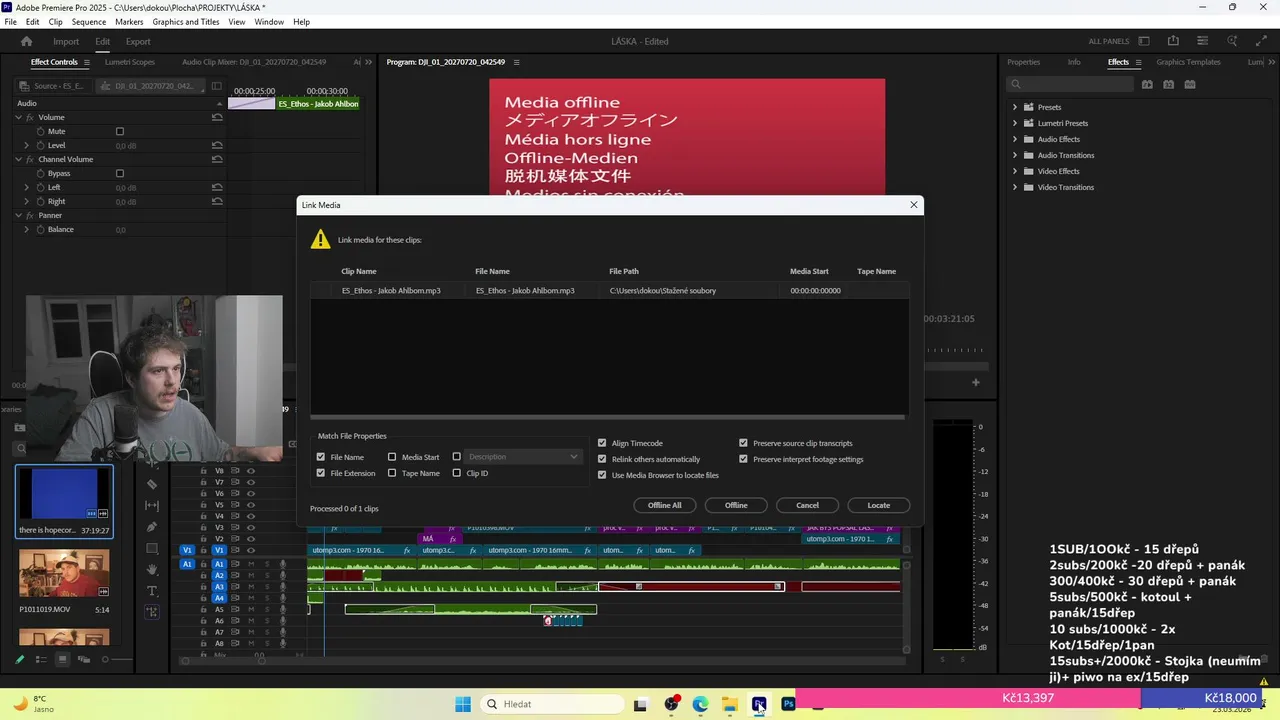Screen dimensions: 1280x720
Task: Uncheck the File Extension checkbox
Action: click(321, 473)
